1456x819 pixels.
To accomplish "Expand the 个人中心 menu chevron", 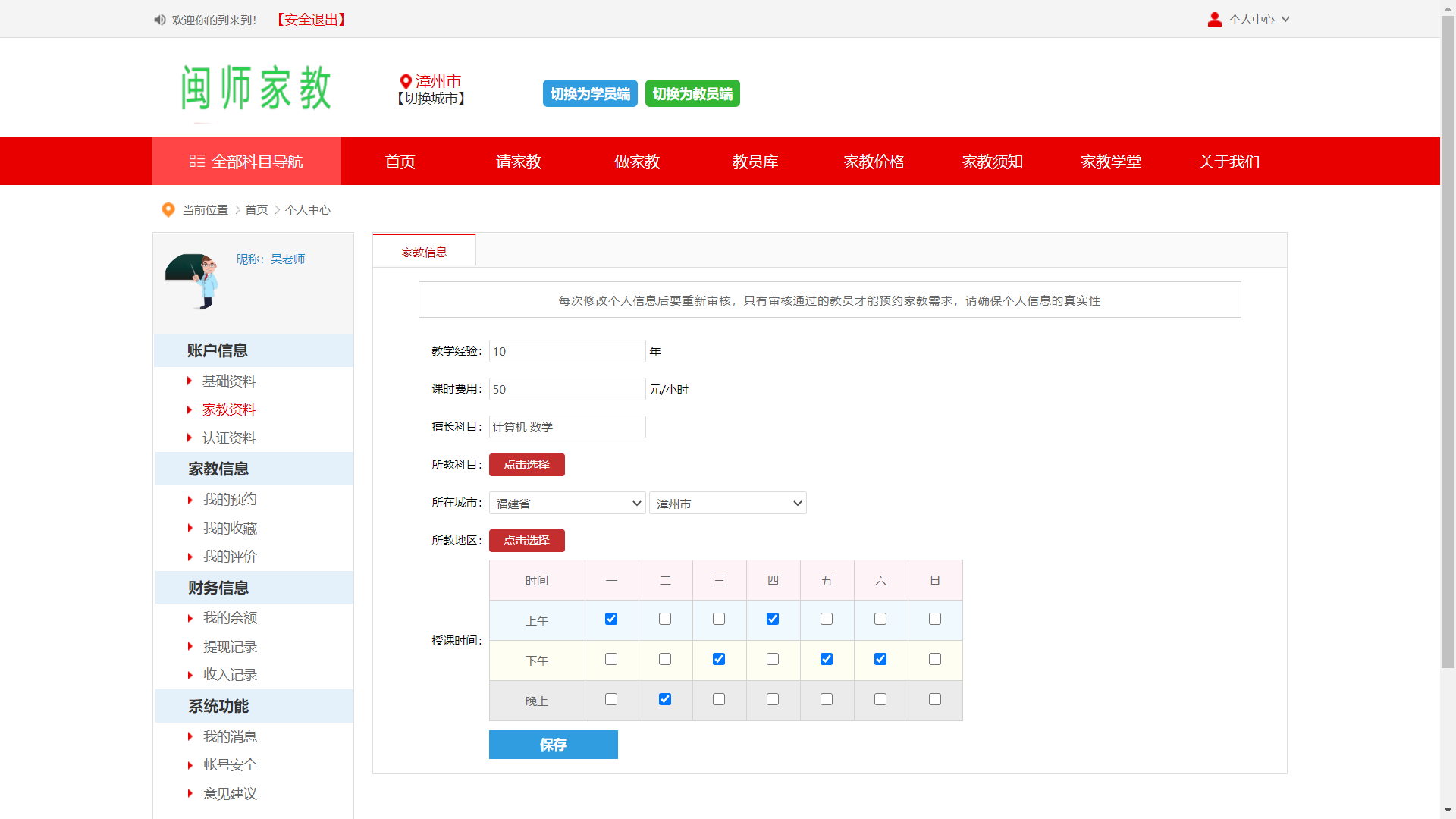I will pos(1285,20).
